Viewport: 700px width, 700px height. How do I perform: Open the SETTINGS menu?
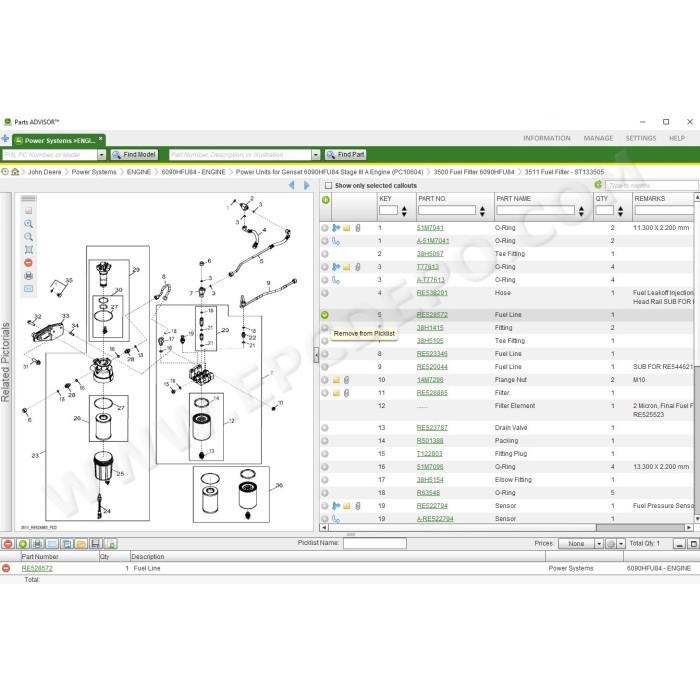[x=641, y=138]
